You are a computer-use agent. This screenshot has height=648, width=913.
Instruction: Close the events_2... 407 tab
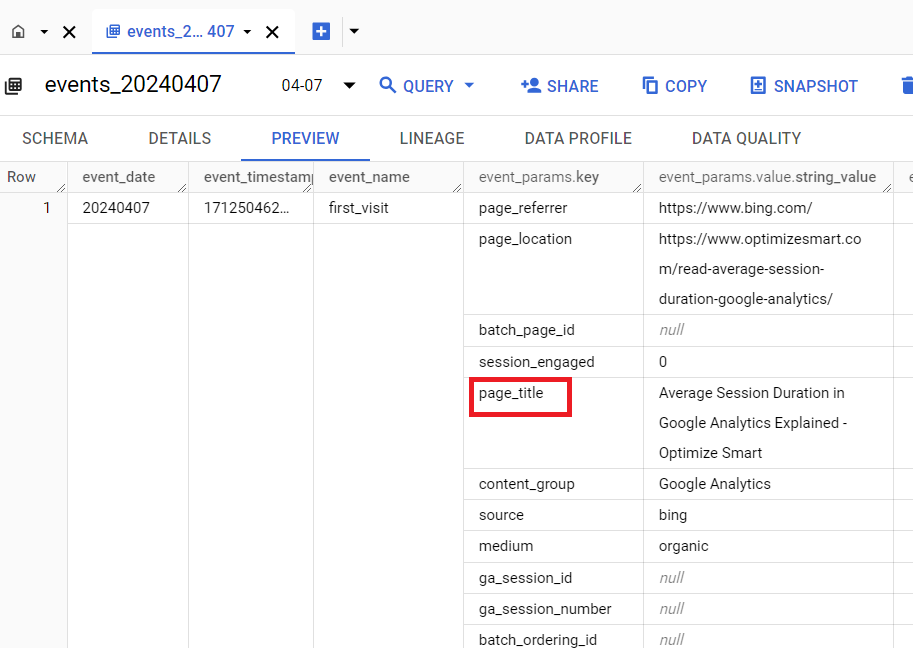pos(272,32)
